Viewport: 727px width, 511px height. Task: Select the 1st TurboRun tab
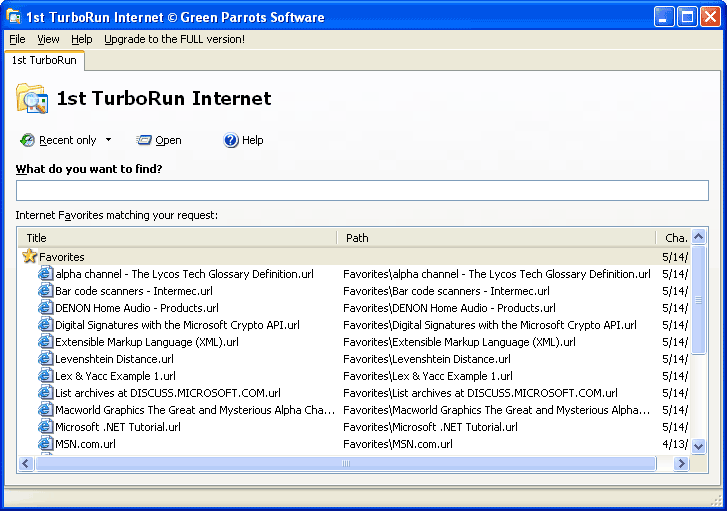[44, 61]
